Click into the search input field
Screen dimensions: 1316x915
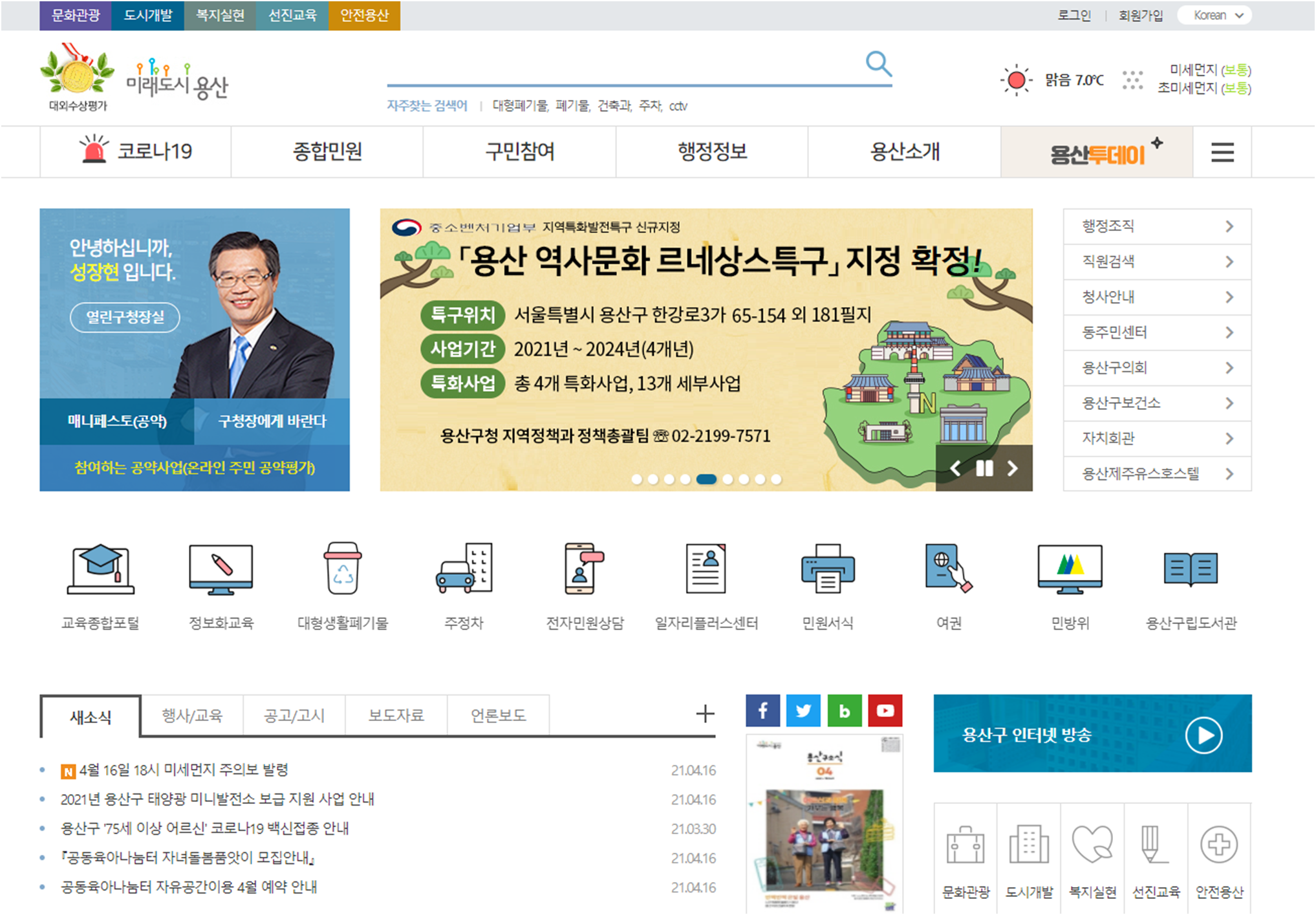coord(621,70)
